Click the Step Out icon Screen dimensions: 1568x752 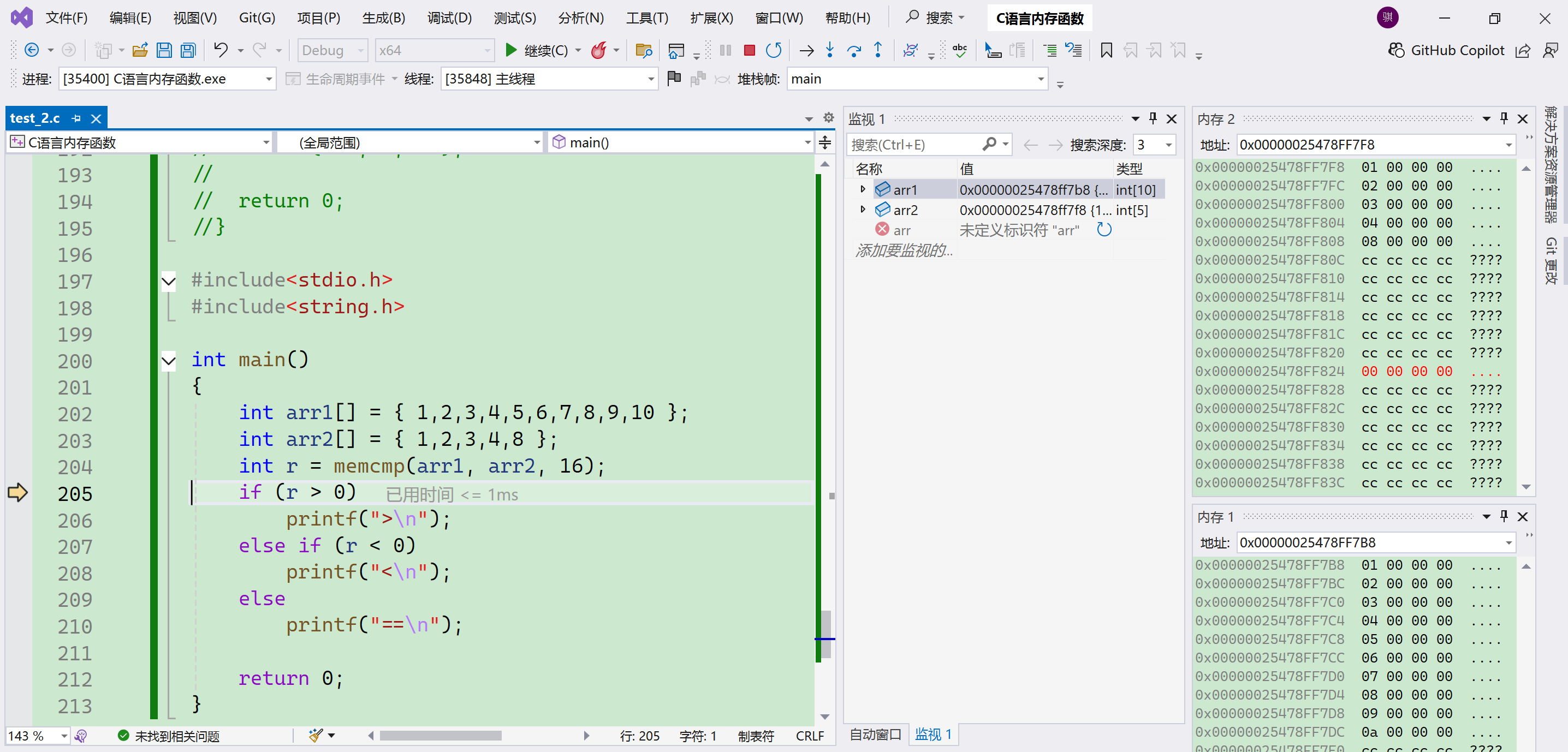click(878, 51)
